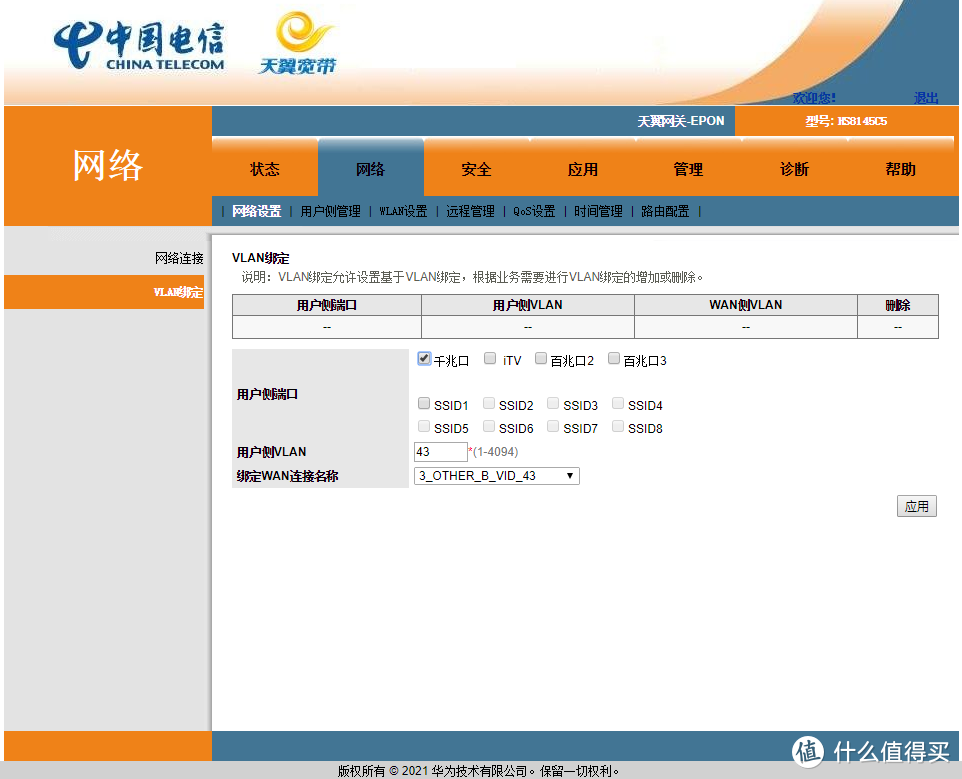
Task: Open the 绑定WAN连接名称 dropdown
Action: tap(496, 475)
